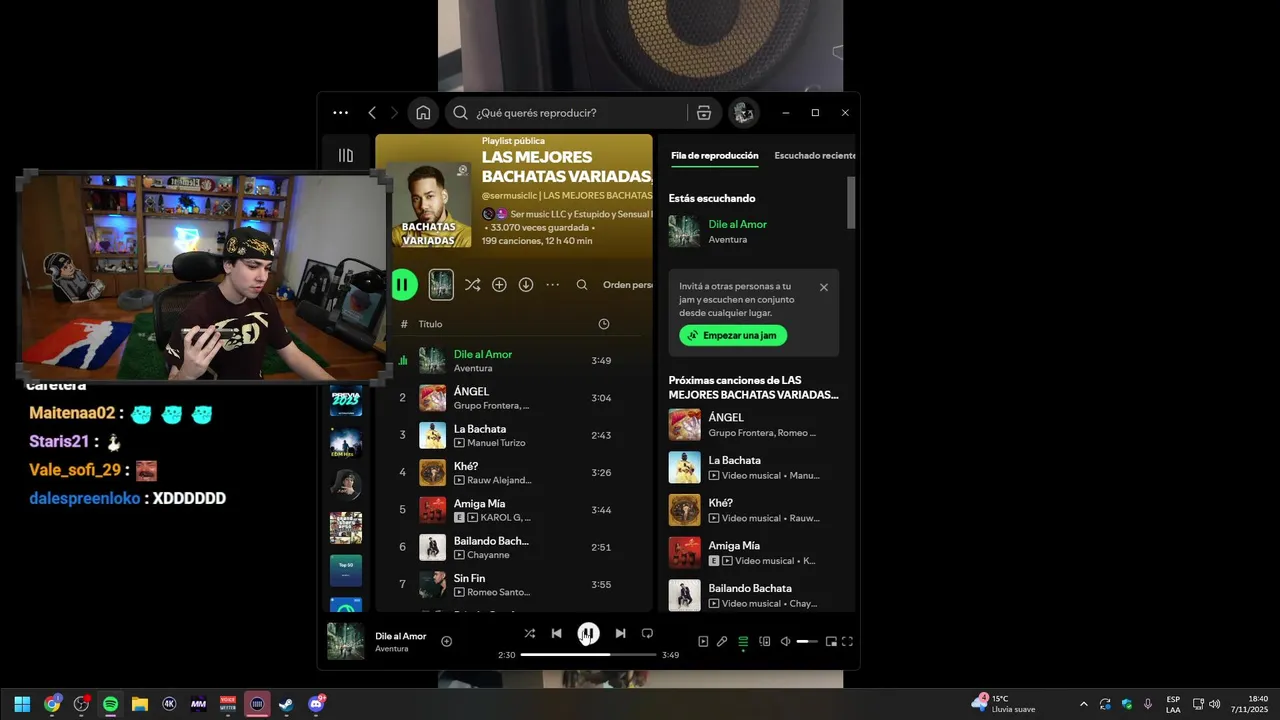Image resolution: width=1280 pixels, height=720 pixels.
Task: Dismiss the jam invitation card
Action: pyautogui.click(x=824, y=287)
